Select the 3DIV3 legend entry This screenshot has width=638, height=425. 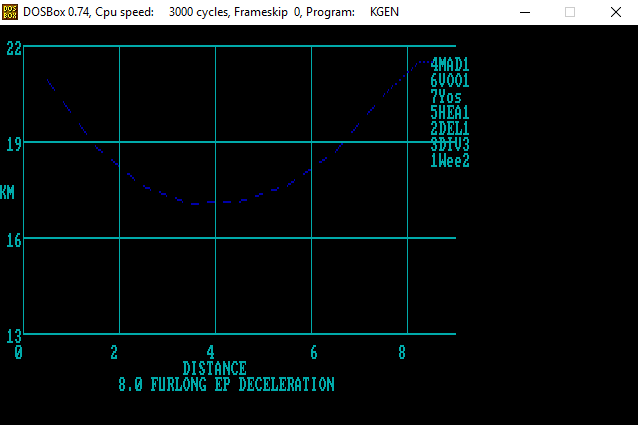point(450,144)
